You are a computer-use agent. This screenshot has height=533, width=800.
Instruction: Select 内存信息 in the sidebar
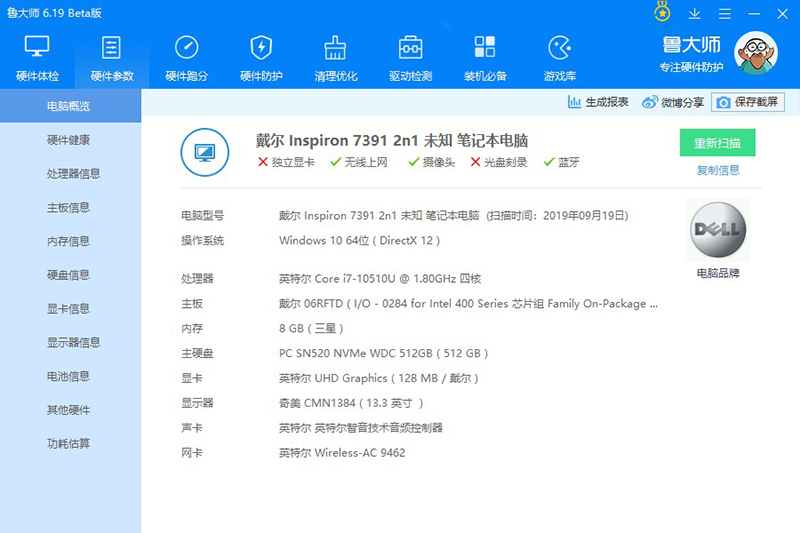[70, 241]
